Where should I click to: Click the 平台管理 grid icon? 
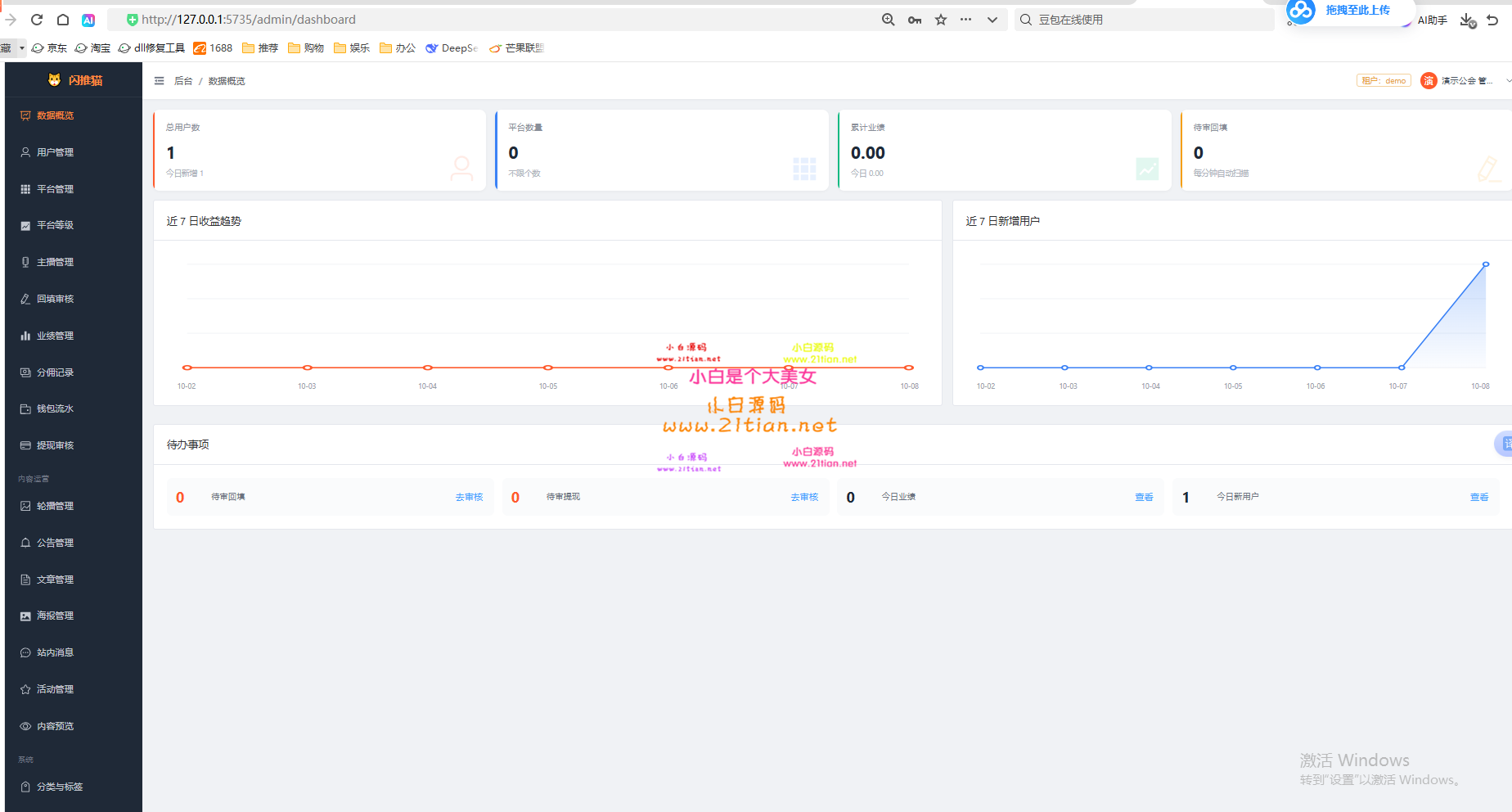pos(25,189)
